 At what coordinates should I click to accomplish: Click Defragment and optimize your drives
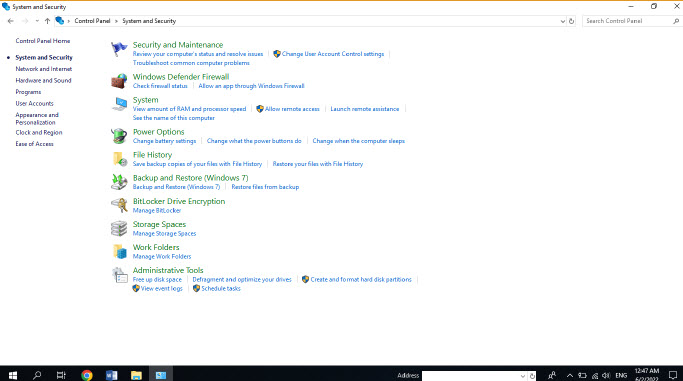coord(242,280)
